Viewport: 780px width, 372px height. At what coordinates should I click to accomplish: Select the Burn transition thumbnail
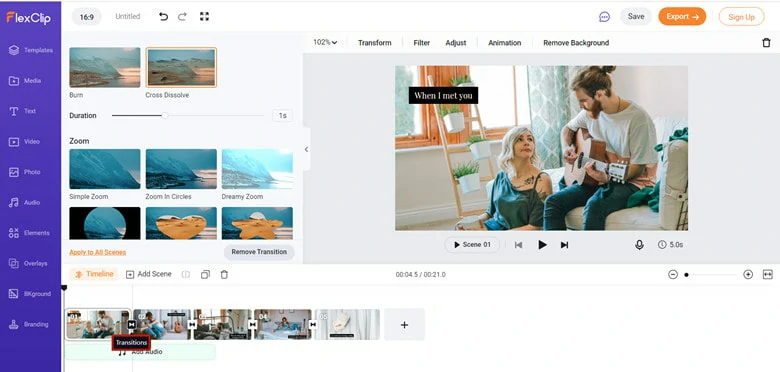coord(104,67)
